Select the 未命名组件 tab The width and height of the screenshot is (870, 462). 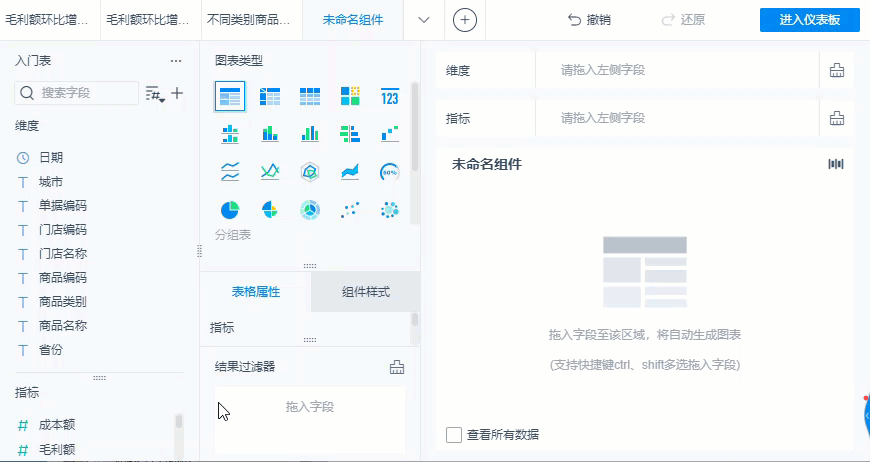coord(353,21)
